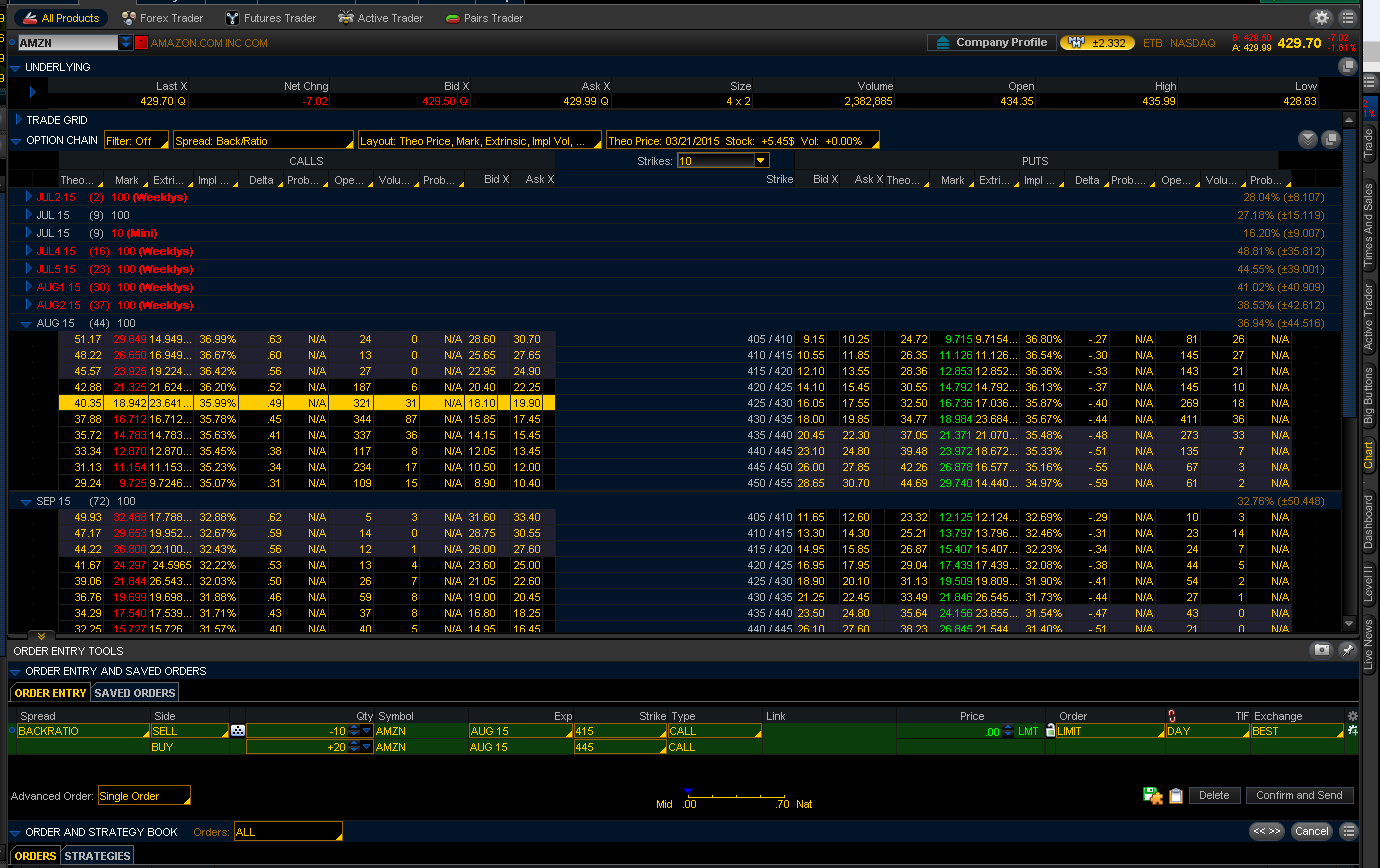Click the red numbered link icon beside AMZN
The height and width of the screenshot is (868, 1380).
tap(141, 43)
